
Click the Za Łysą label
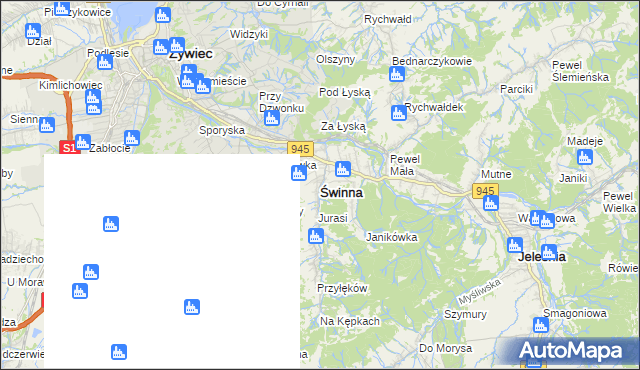click(x=343, y=126)
